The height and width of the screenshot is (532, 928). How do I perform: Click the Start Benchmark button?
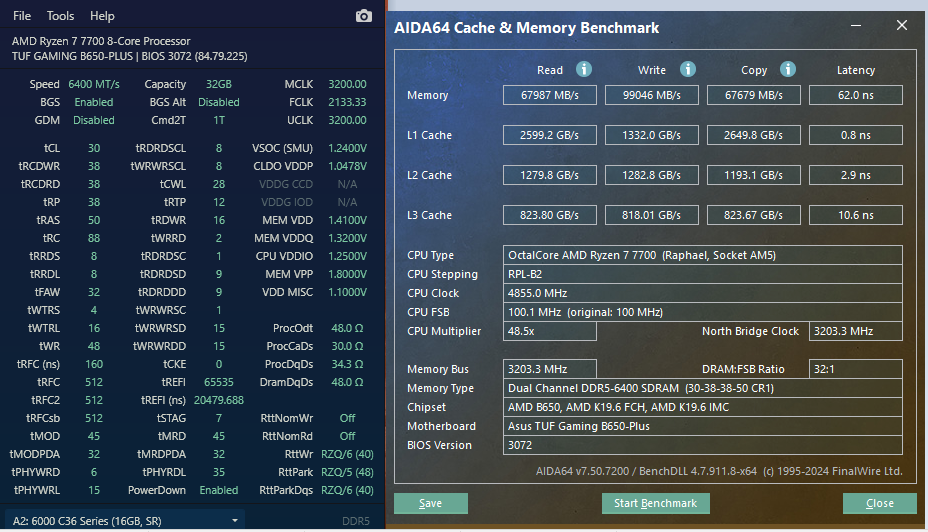[x=655, y=503]
